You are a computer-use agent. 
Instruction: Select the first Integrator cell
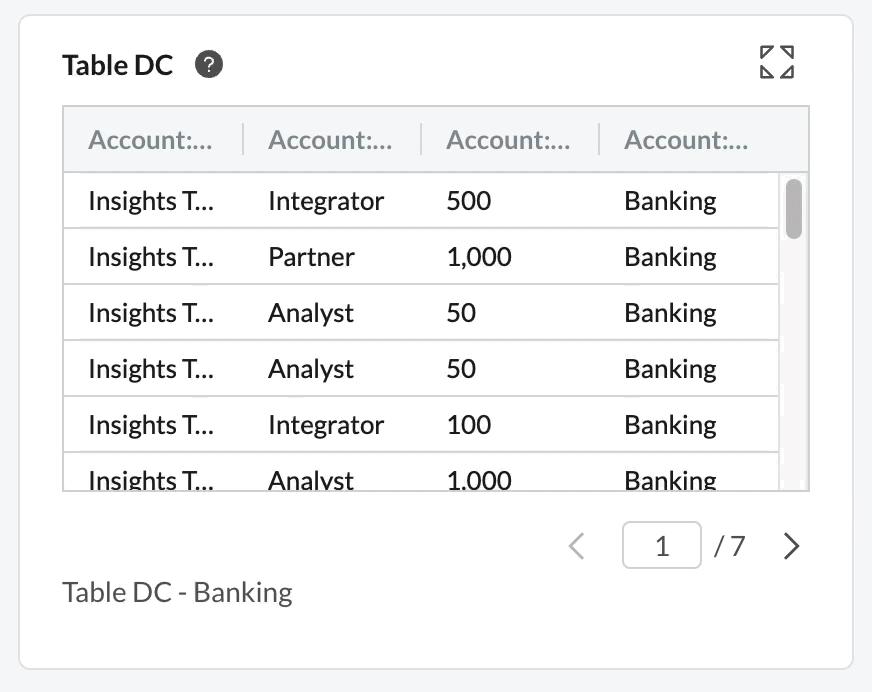326,201
